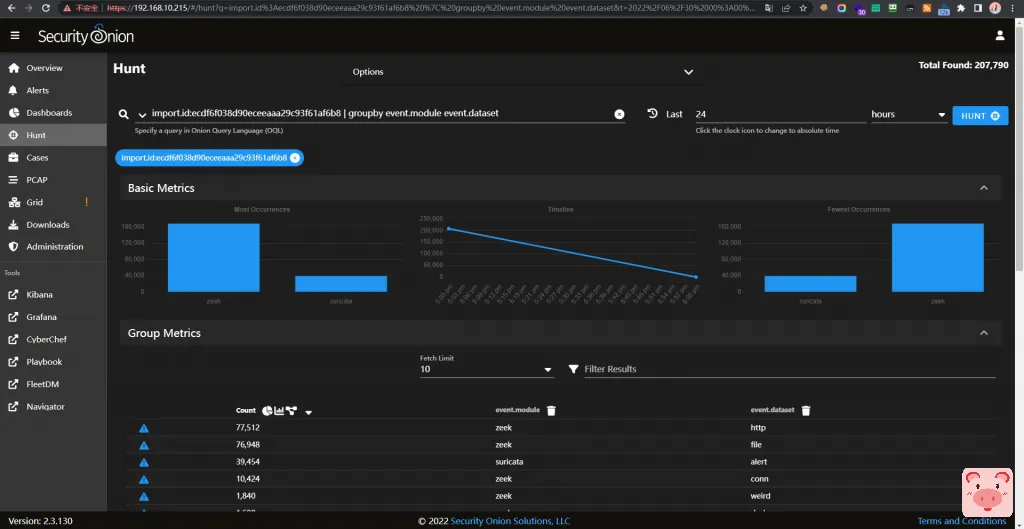
Task: Show pie chart for Count column
Action: pos(267,411)
